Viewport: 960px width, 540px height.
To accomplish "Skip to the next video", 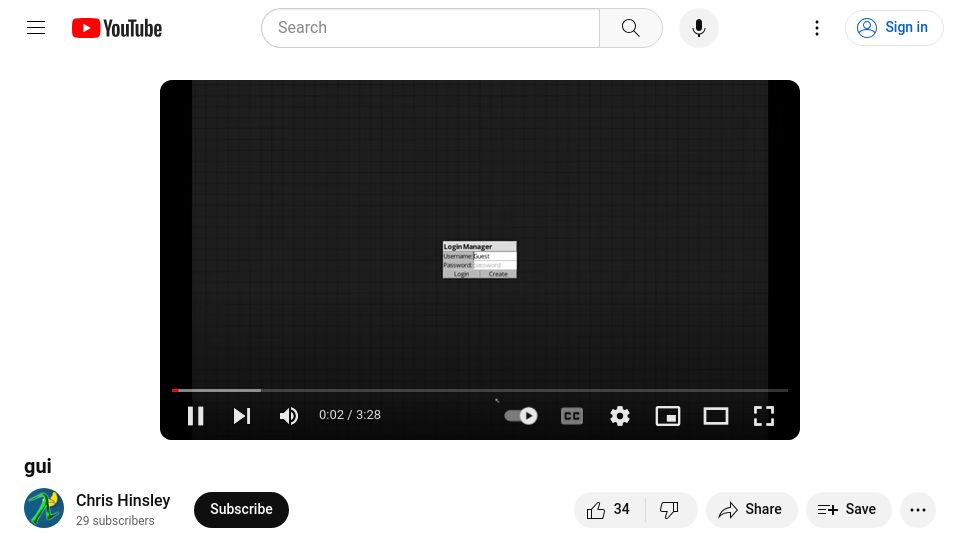I will [x=242, y=416].
